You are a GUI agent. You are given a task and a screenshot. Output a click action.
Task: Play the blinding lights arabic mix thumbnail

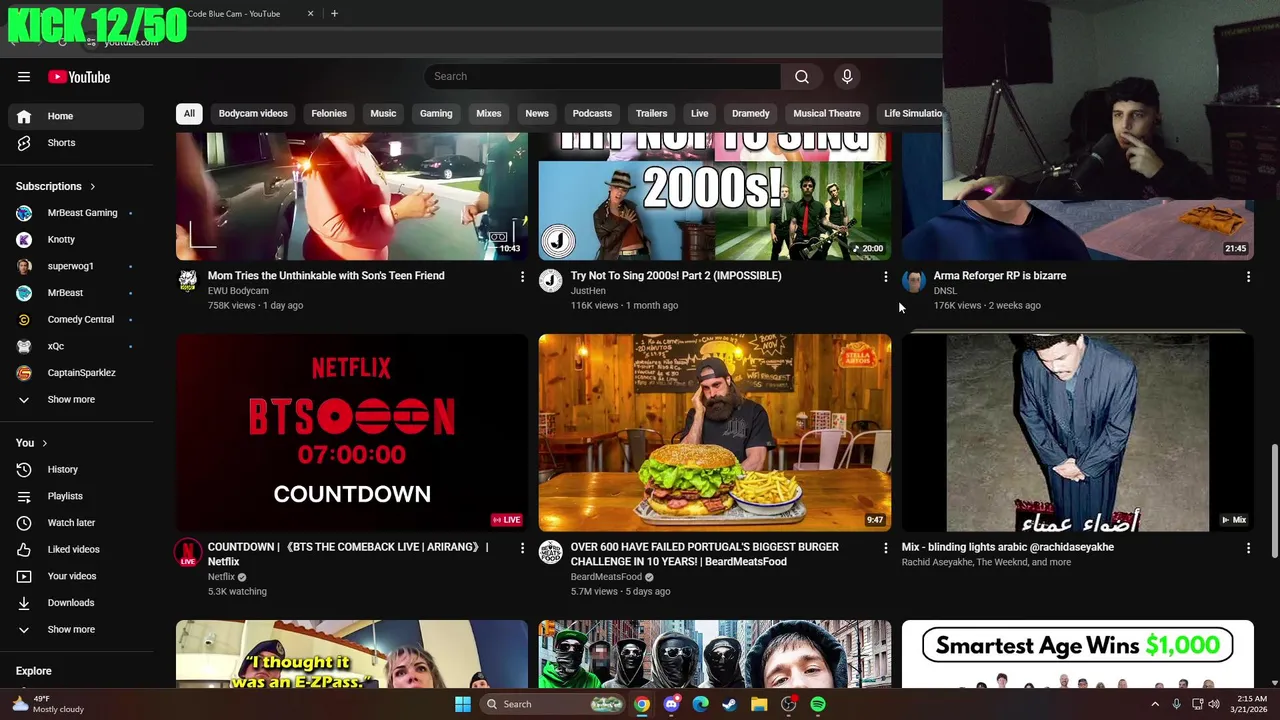point(1078,432)
